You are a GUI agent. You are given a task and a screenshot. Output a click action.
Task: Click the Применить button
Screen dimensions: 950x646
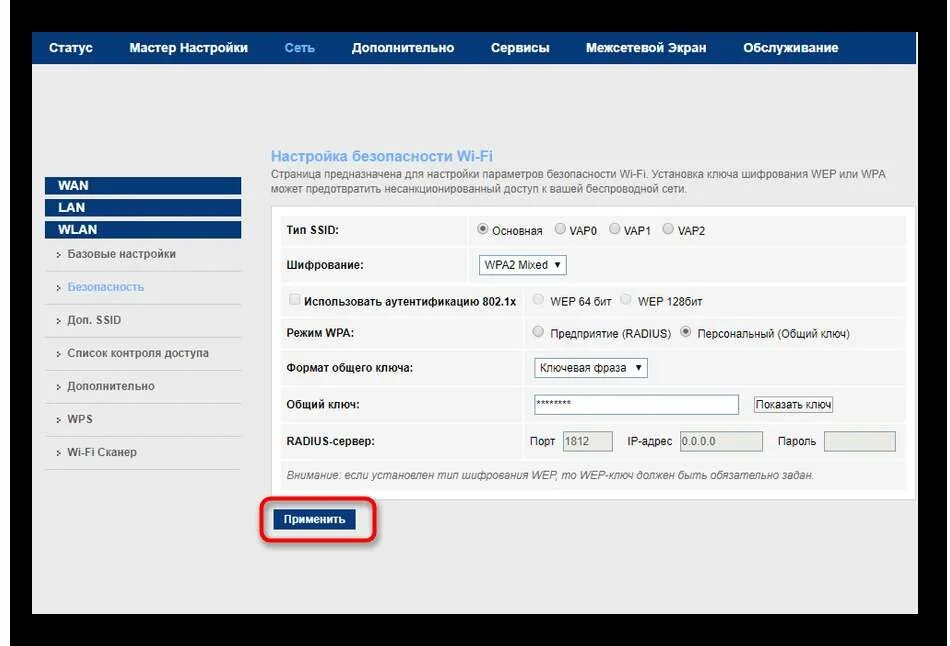(314, 519)
